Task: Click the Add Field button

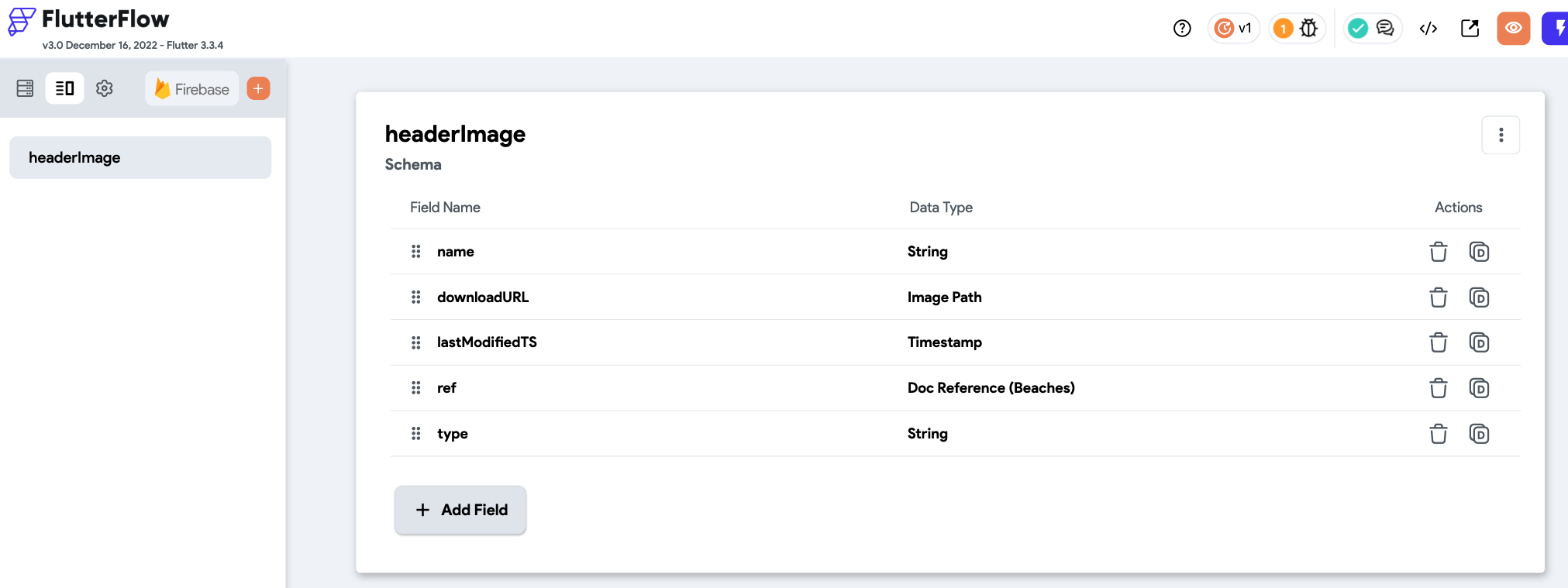Action: (x=460, y=510)
